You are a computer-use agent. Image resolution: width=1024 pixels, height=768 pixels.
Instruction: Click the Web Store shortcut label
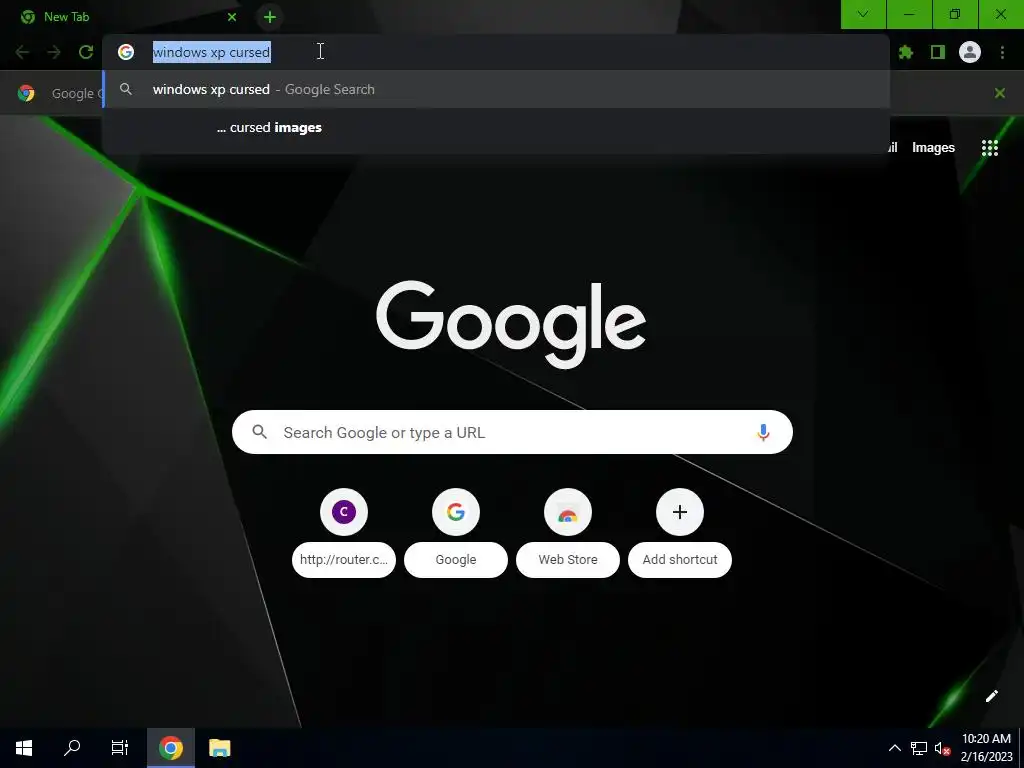[x=568, y=560]
